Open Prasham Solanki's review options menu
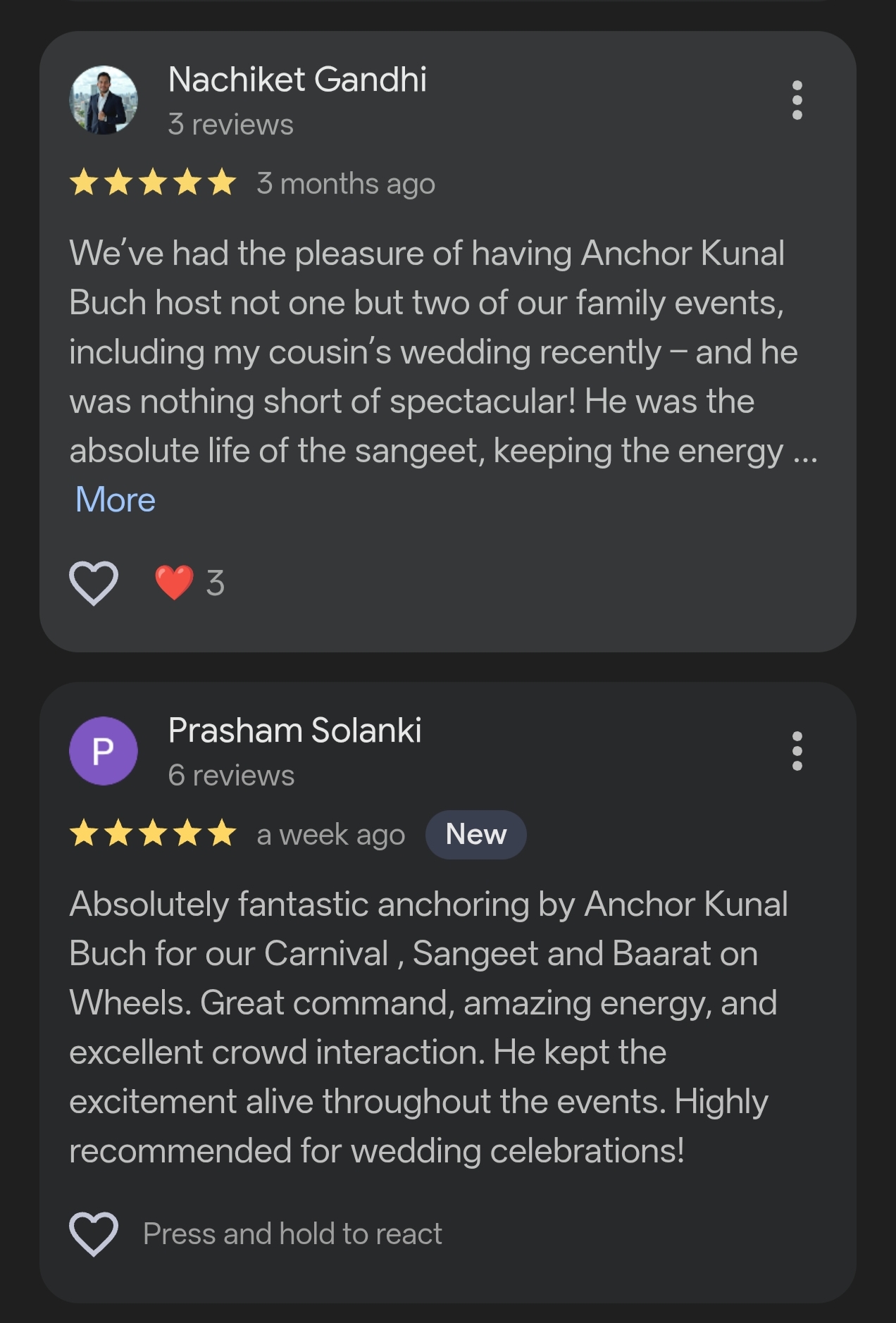Image resolution: width=896 pixels, height=1323 pixels. click(797, 751)
